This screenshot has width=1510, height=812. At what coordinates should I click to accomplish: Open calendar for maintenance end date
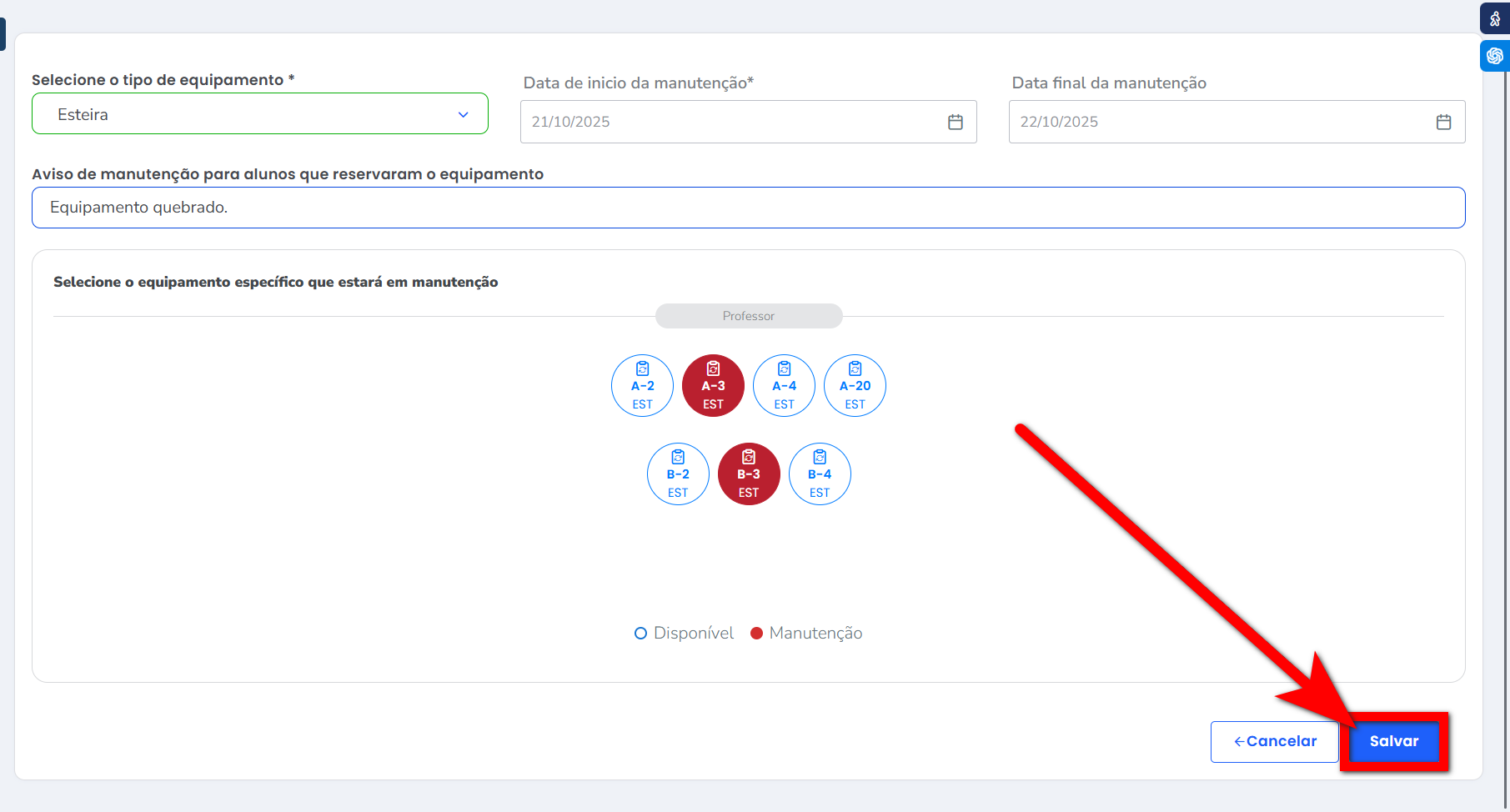coord(1443,123)
